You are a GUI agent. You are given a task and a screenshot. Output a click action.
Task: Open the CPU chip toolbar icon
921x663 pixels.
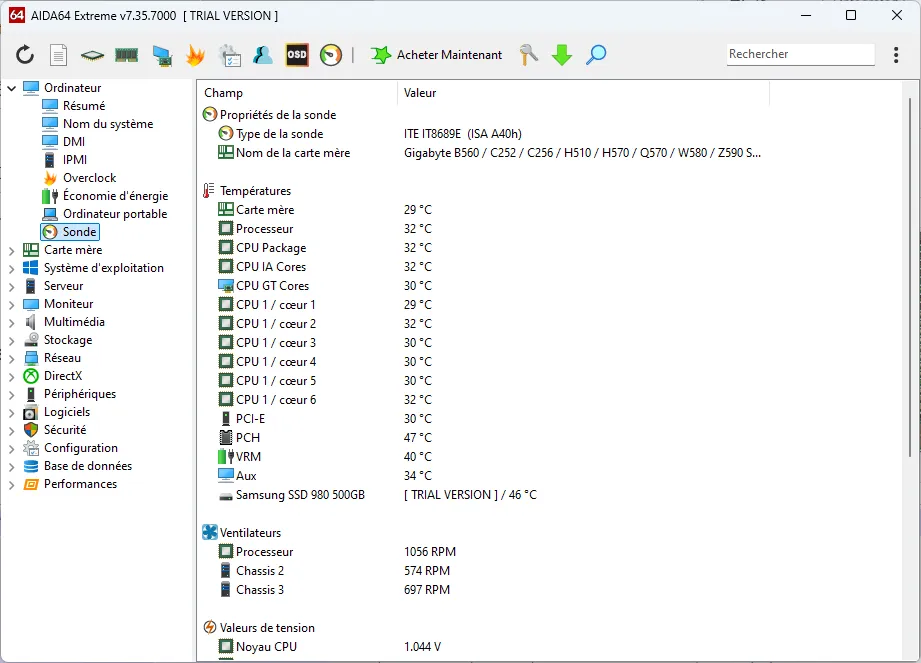pos(92,55)
